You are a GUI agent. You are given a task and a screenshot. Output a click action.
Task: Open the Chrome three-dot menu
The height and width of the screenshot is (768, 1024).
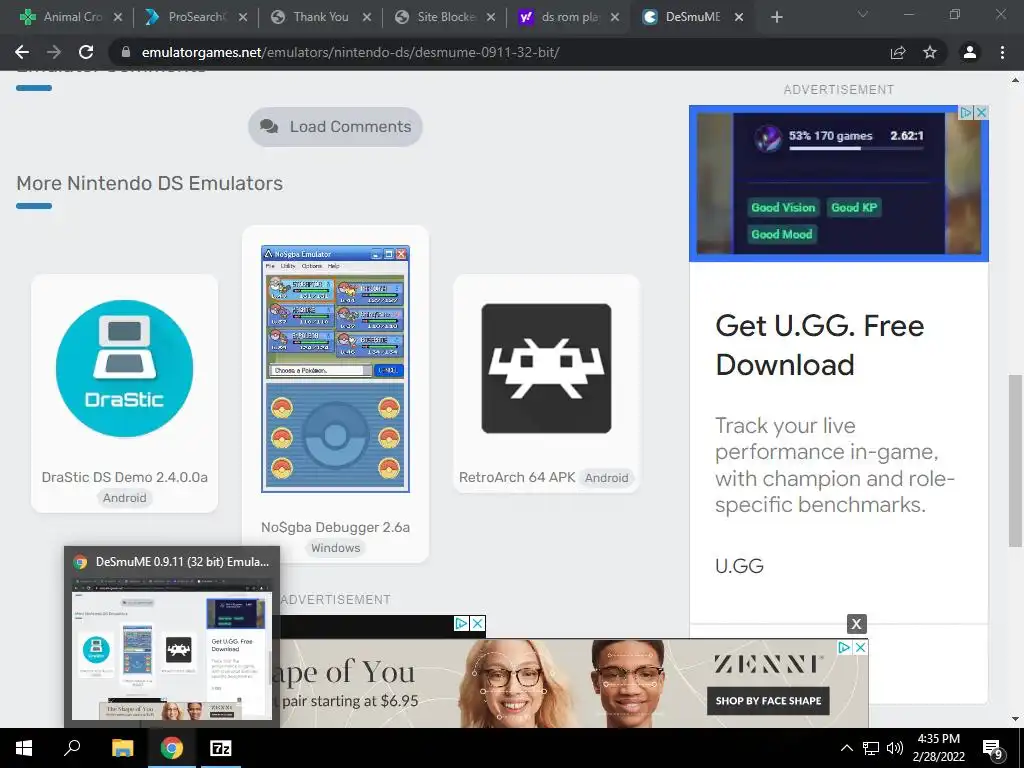(1002, 52)
